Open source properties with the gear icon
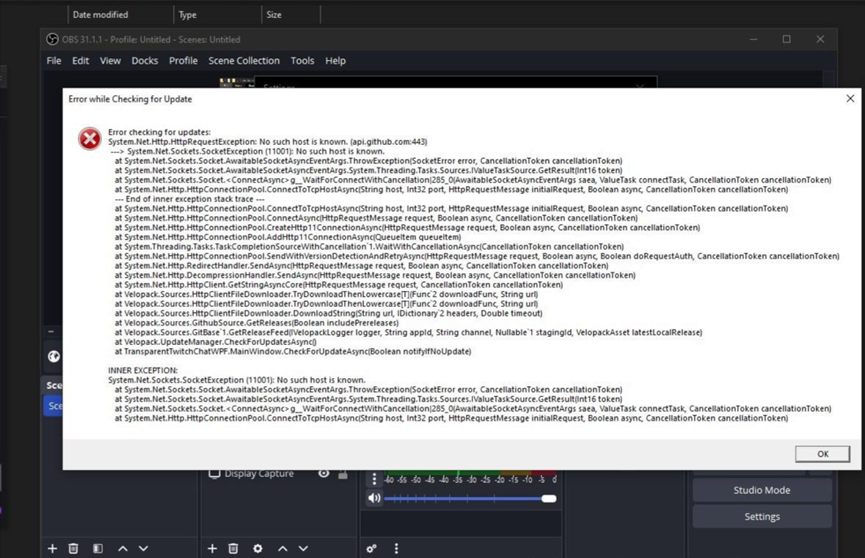Image resolution: width=865 pixels, height=558 pixels. [x=258, y=549]
